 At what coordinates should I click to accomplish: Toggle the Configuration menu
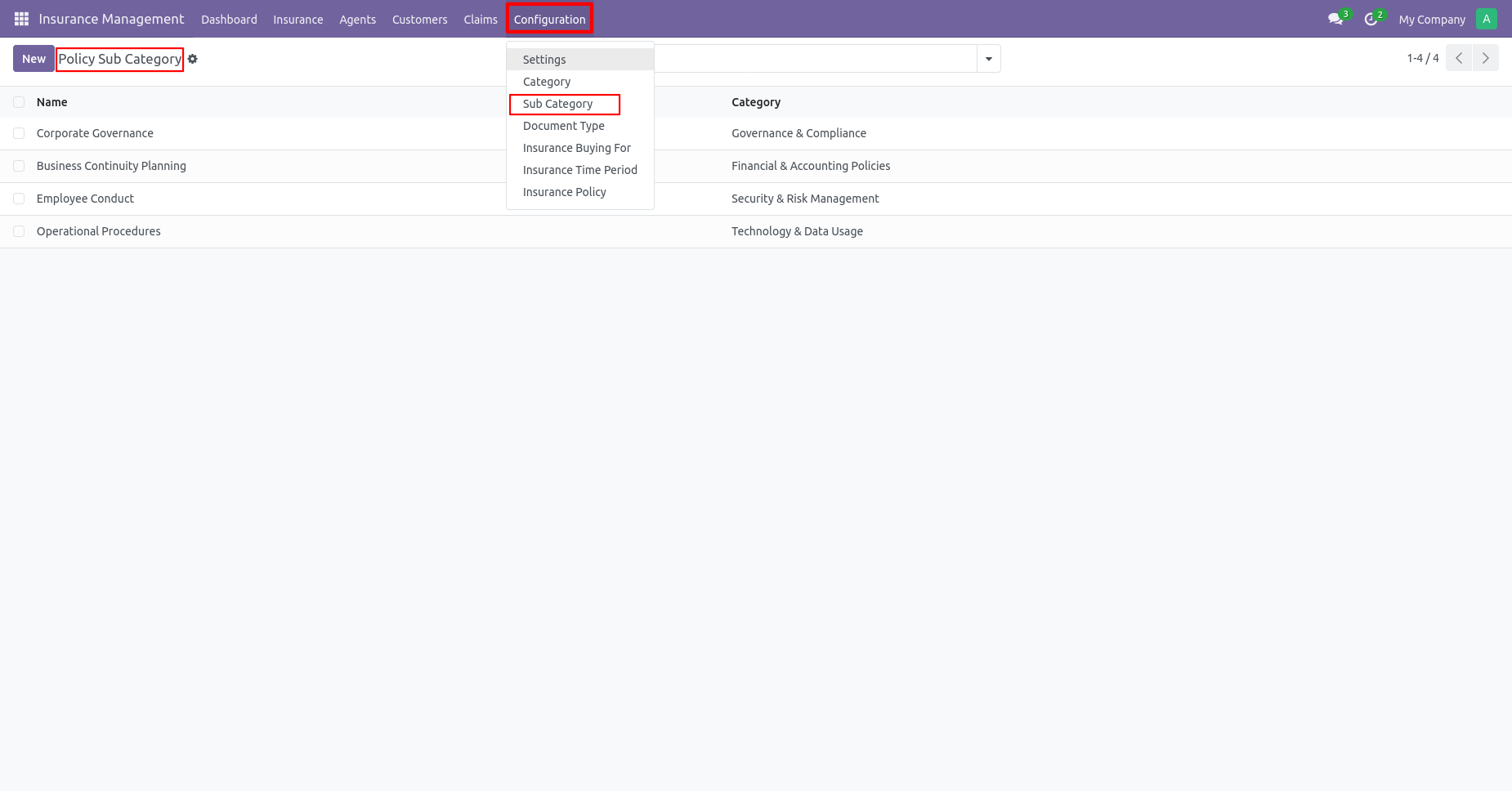(x=550, y=20)
